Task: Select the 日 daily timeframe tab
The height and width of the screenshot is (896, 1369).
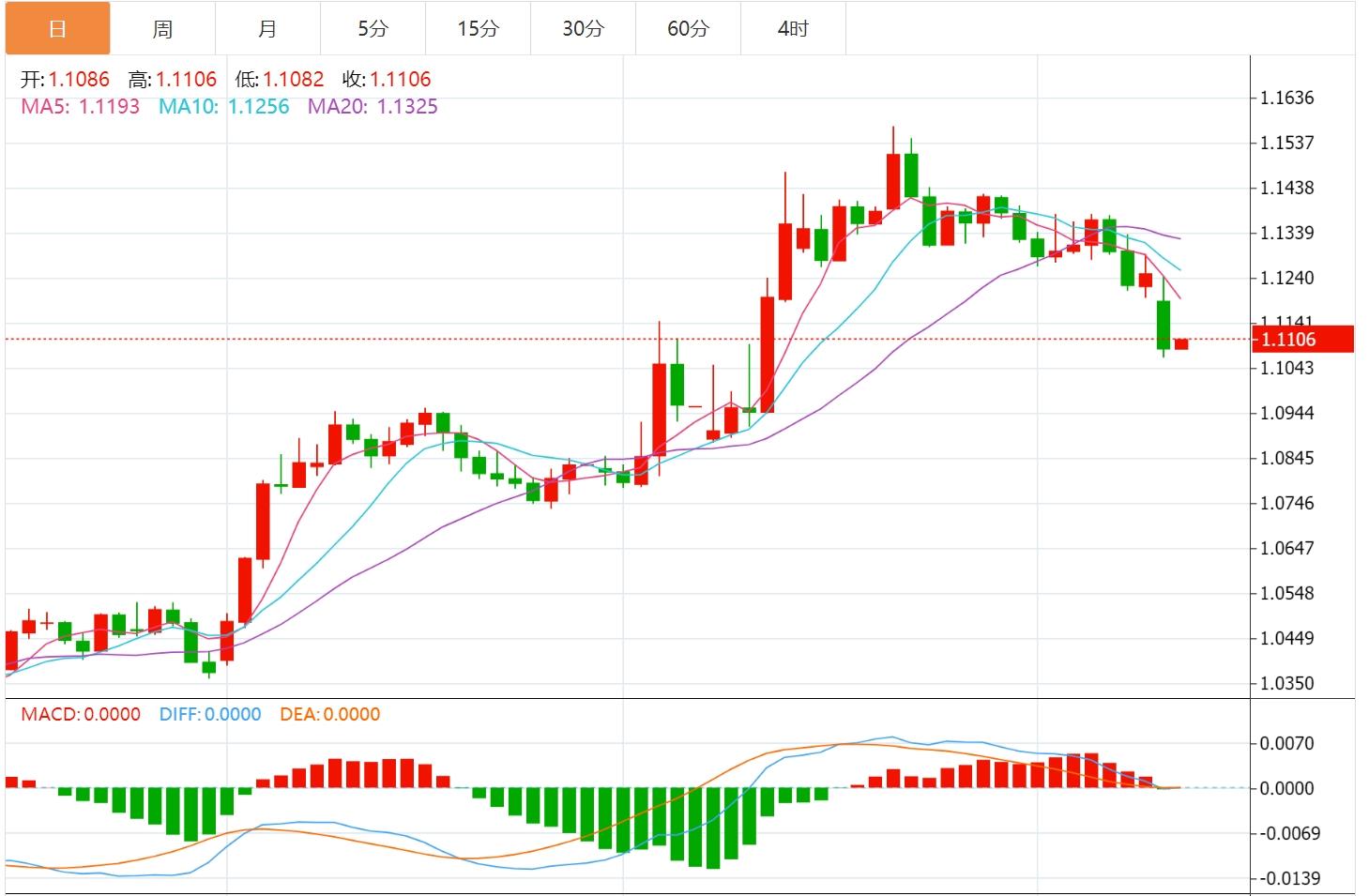Action: point(57,28)
